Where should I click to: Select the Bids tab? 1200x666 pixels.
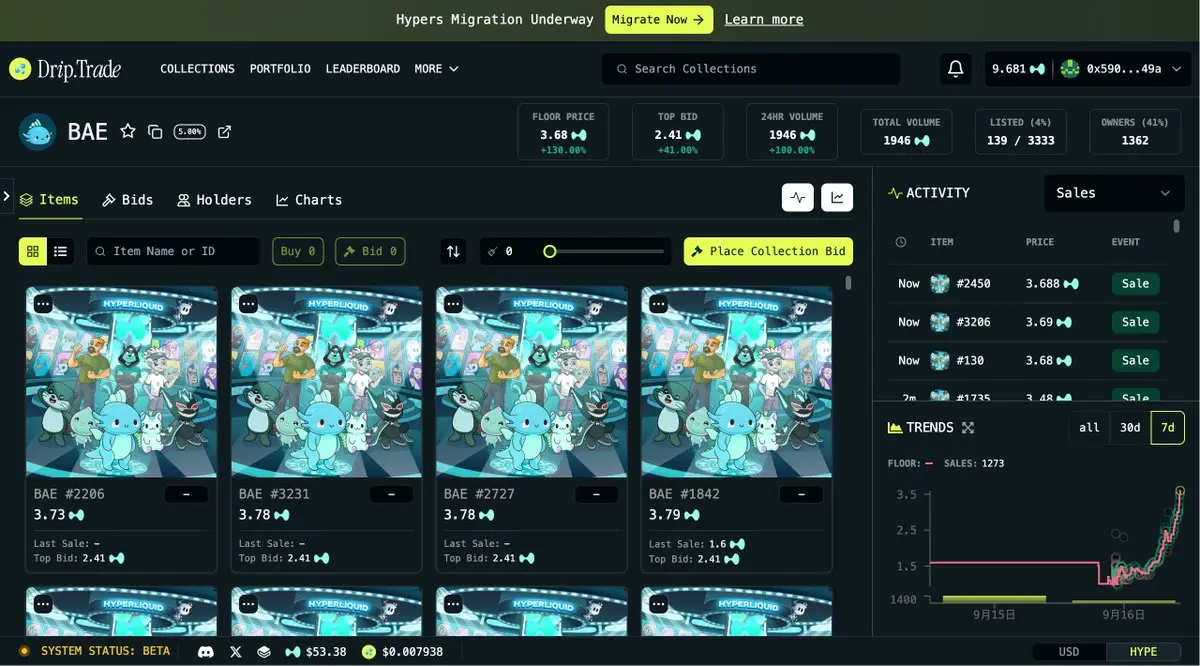pos(128,200)
